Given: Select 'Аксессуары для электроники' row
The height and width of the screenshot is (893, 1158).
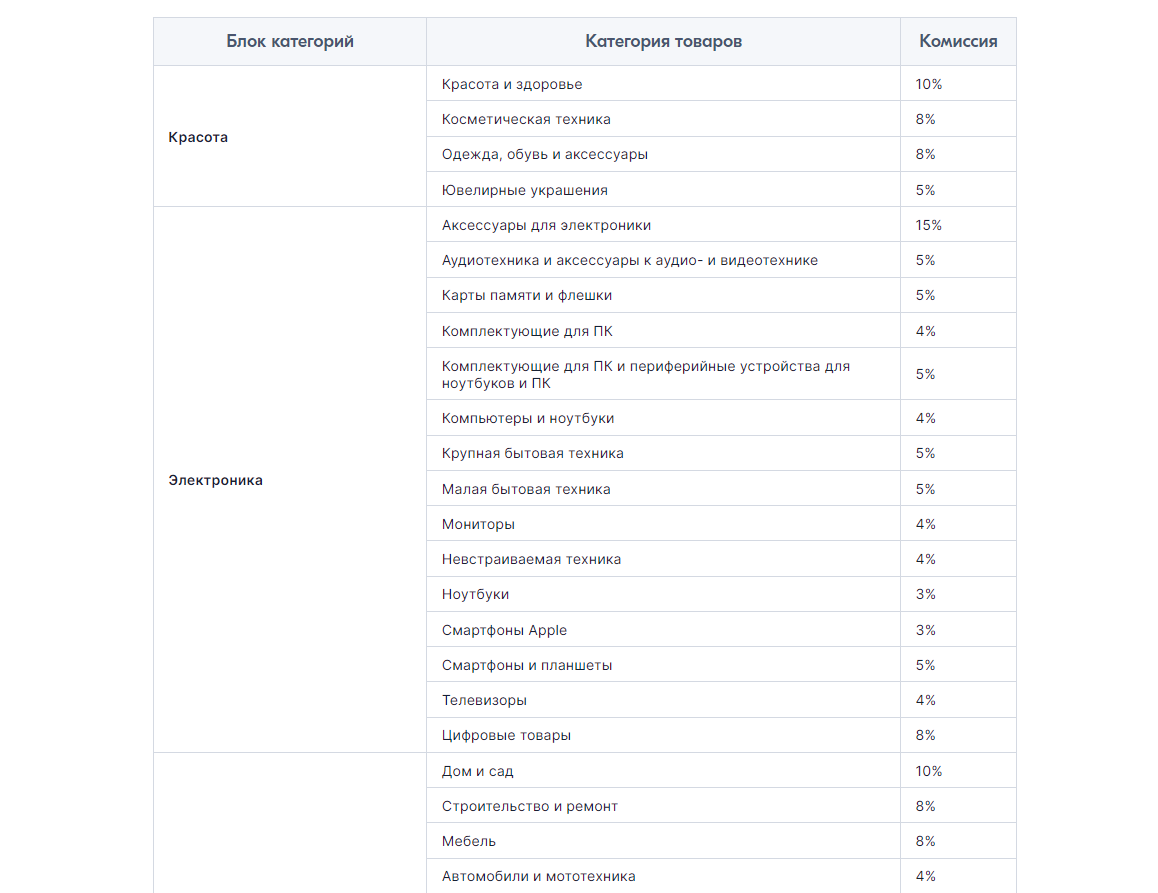Looking at the screenshot, I should (722, 225).
